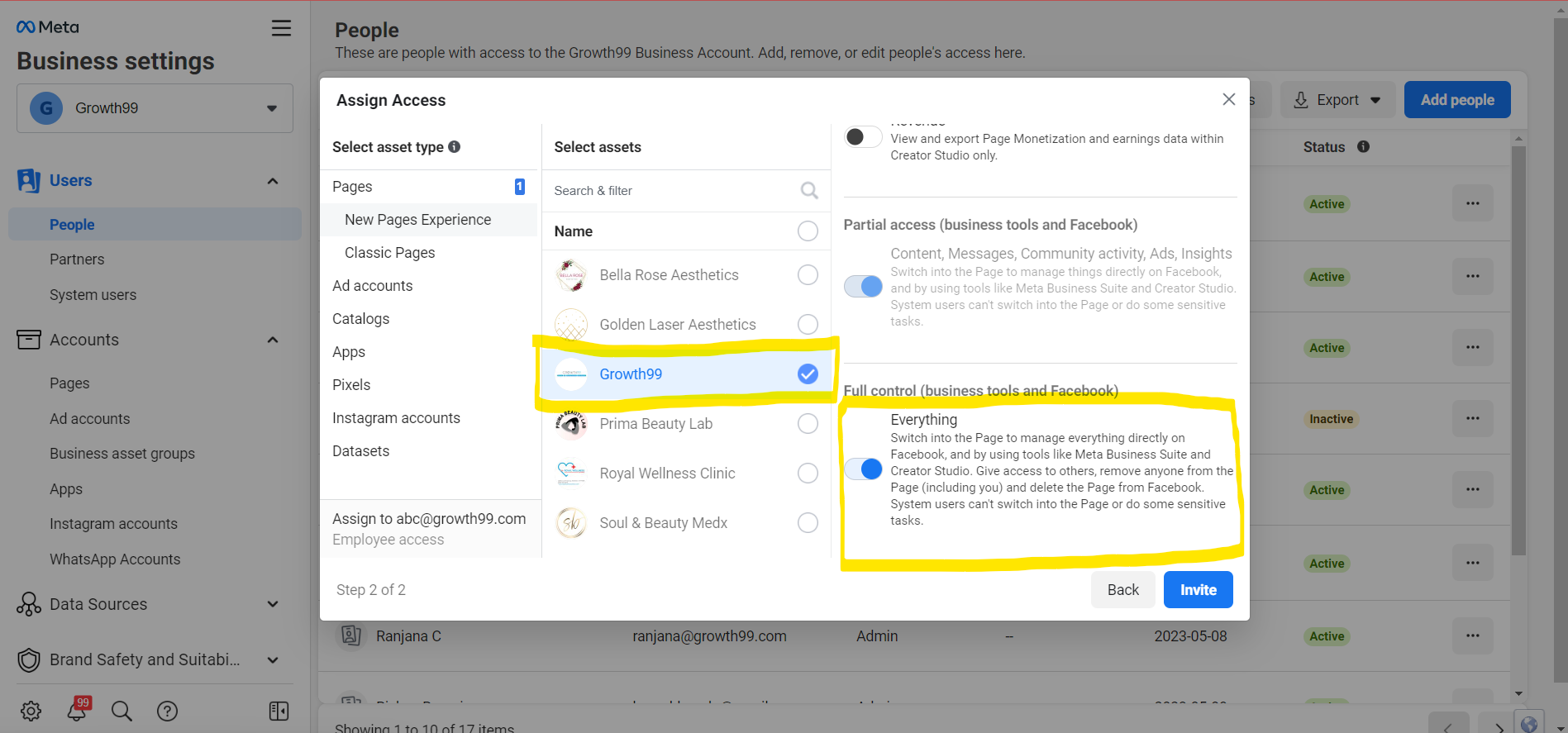Image resolution: width=1568 pixels, height=733 pixels.
Task: Open notifications bell with 99 badge
Action: click(x=78, y=709)
